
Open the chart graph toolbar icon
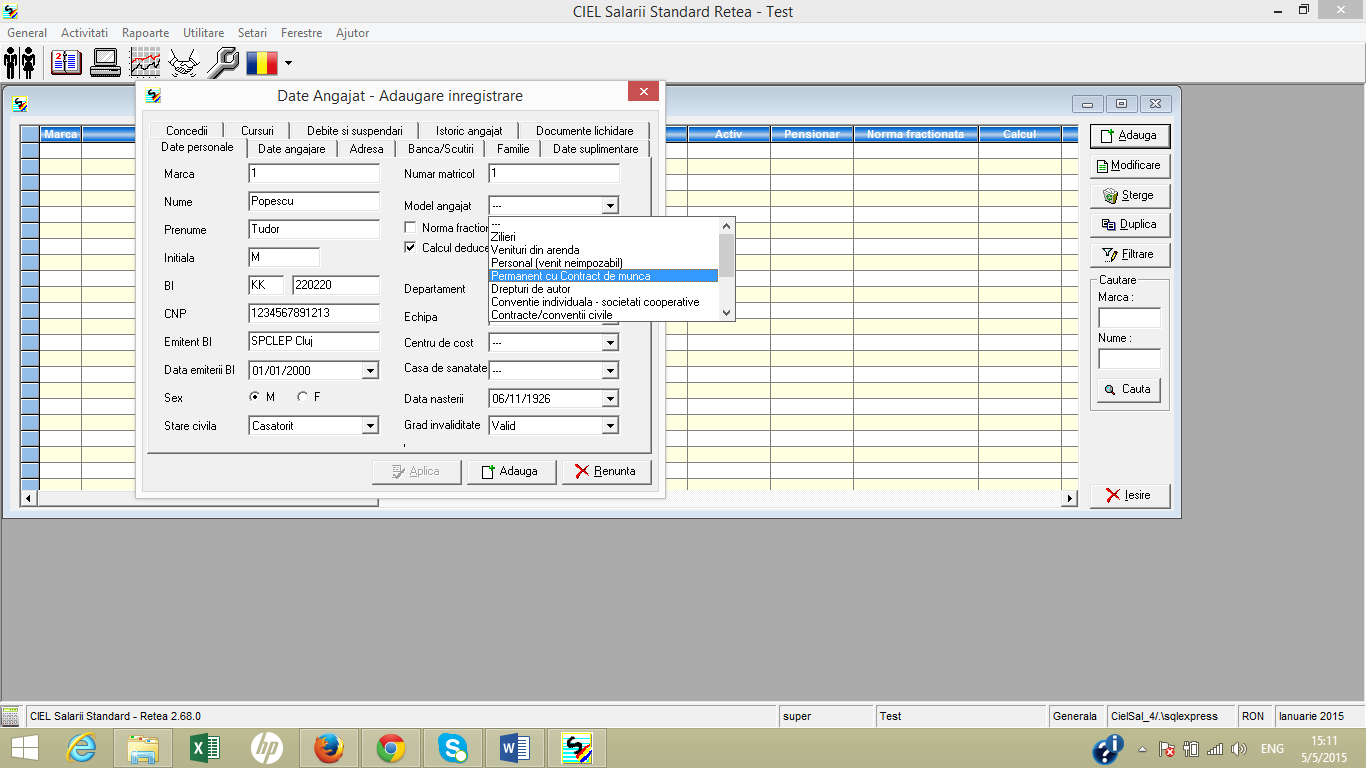[145, 63]
